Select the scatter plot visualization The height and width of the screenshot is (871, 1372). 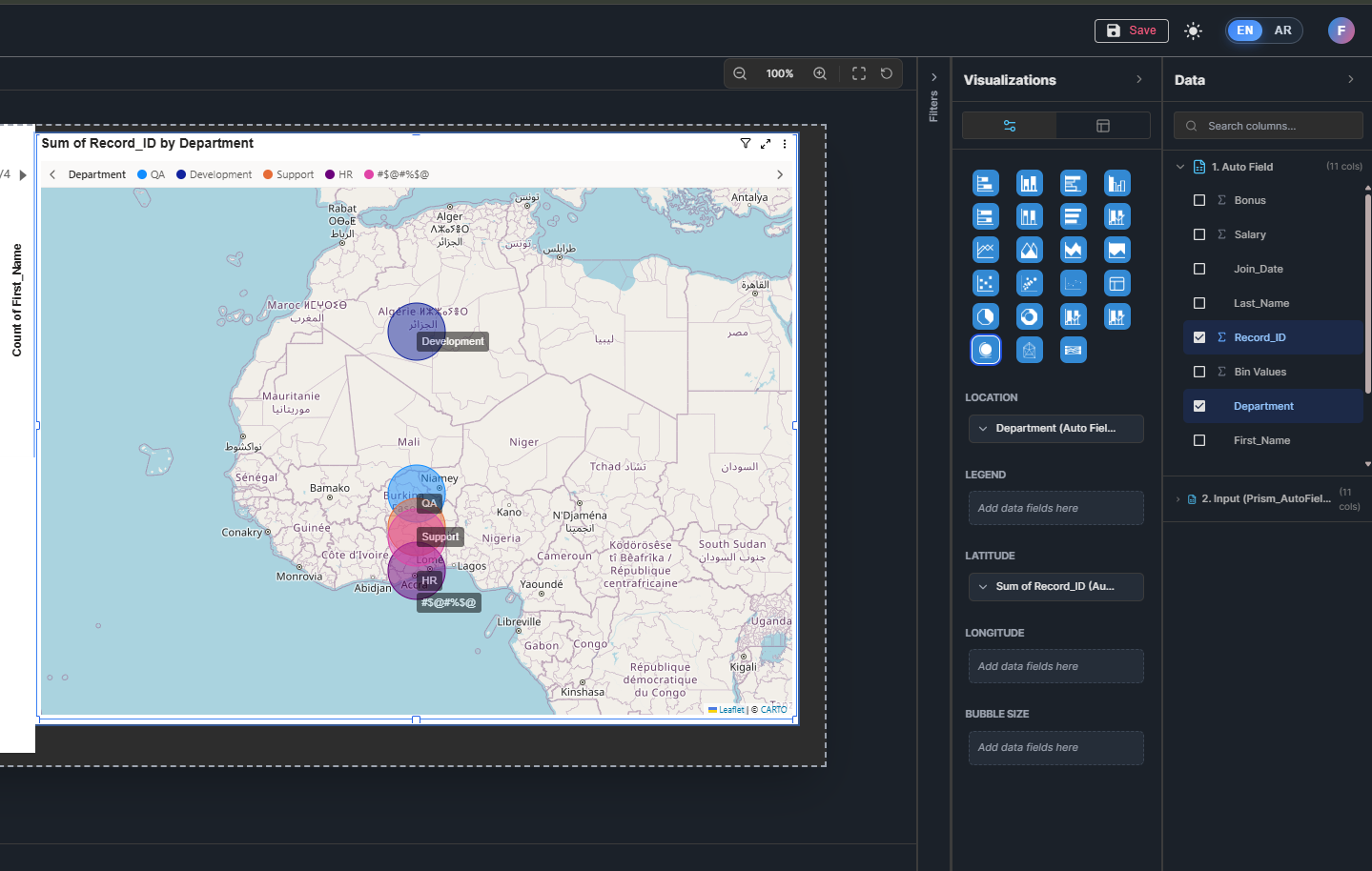[x=985, y=283]
